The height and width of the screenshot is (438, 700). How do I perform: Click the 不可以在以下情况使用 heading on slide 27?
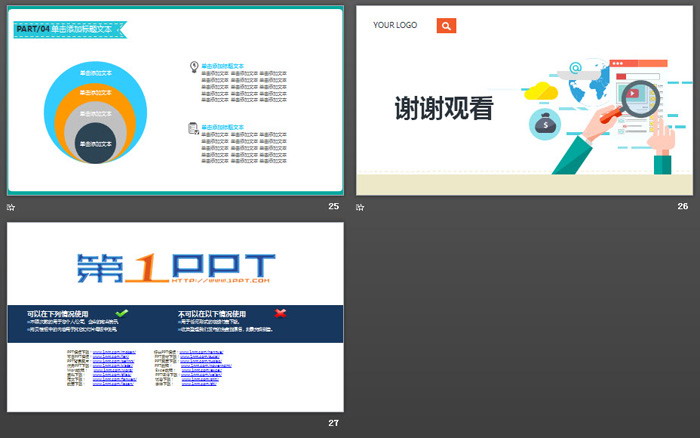[212, 314]
